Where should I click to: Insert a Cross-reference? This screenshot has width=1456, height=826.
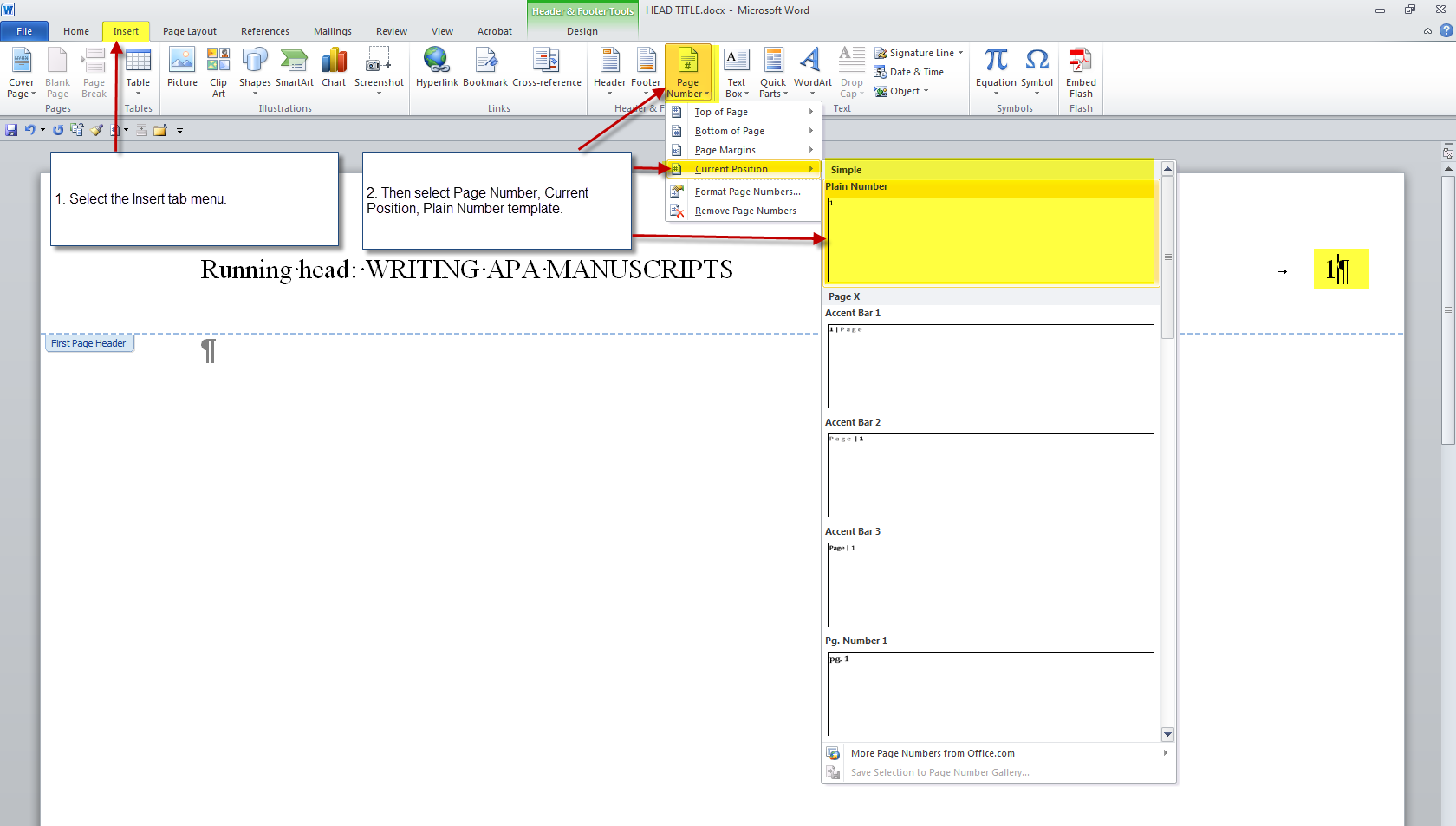tap(547, 68)
